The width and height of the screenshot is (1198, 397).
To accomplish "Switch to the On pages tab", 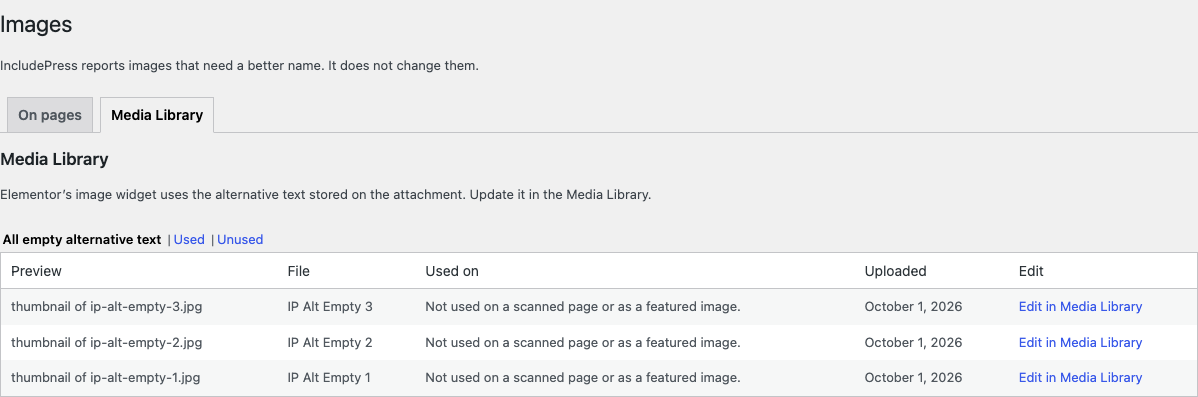I will point(50,115).
